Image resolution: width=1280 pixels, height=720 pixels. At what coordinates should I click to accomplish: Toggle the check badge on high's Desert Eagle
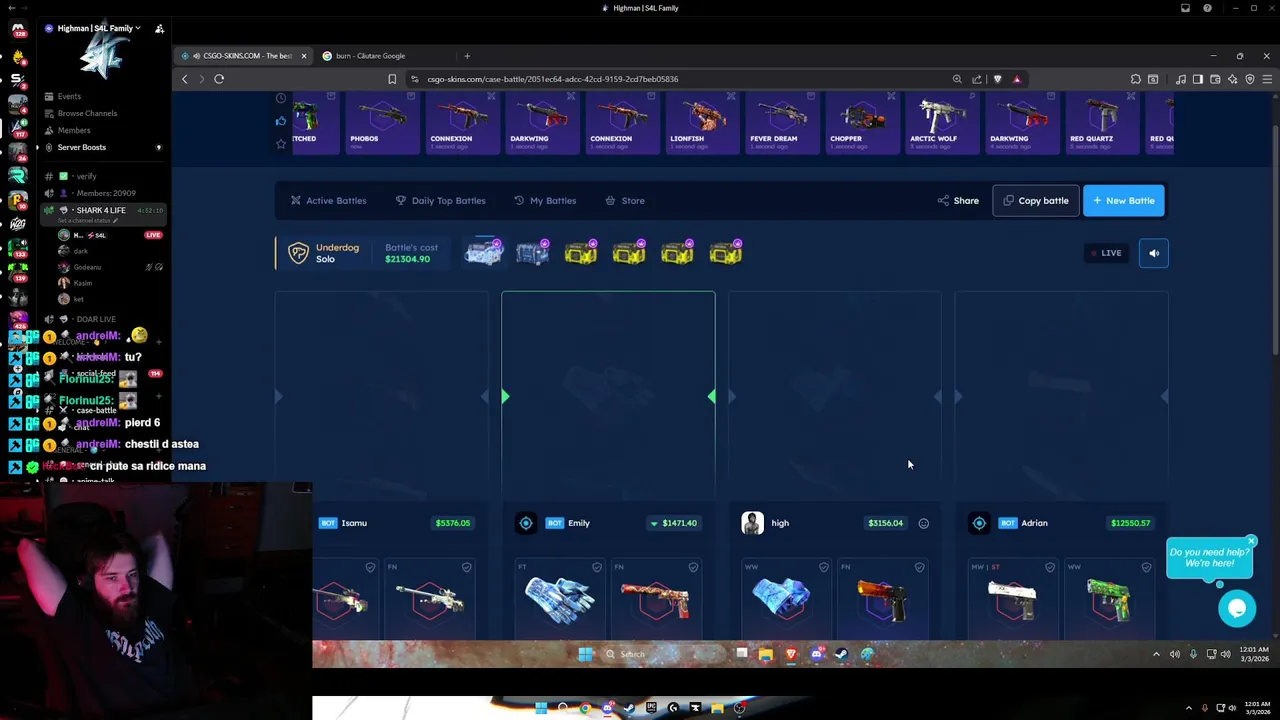(919, 567)
